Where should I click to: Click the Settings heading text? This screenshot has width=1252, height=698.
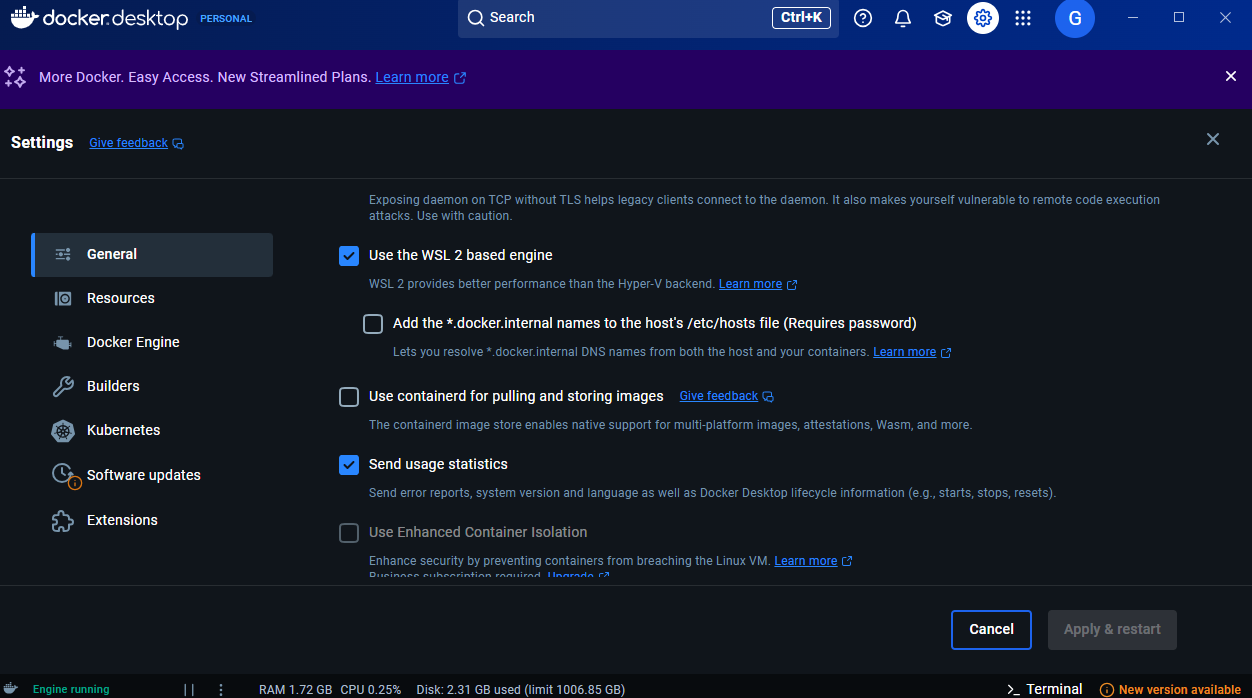click(x=42, y=142)
